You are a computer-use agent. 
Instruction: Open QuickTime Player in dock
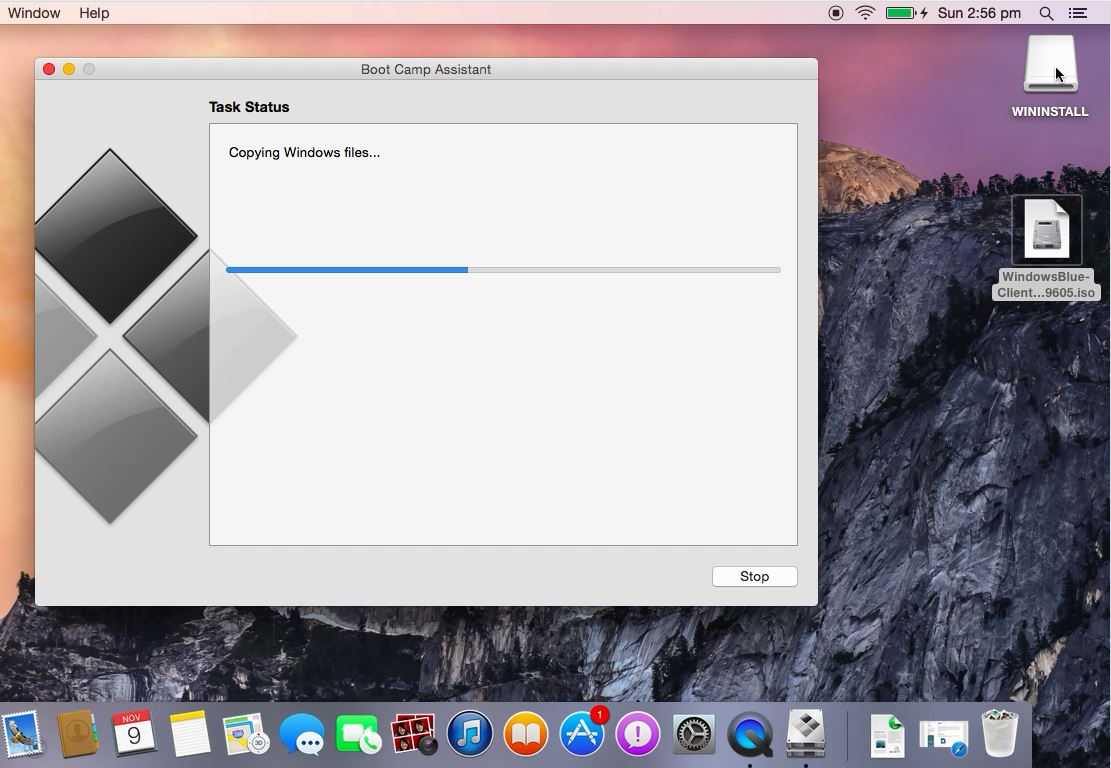click(750, 734)
